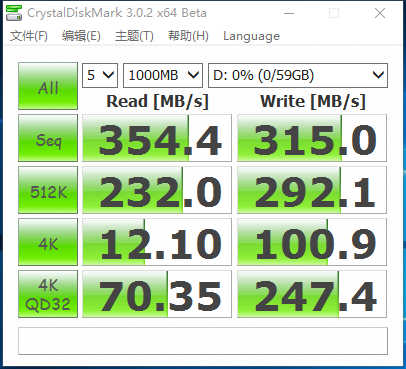Click the CrystalDiskMark app icon in title bar
The image size is (406, 369).
click(x=14, y=13)
